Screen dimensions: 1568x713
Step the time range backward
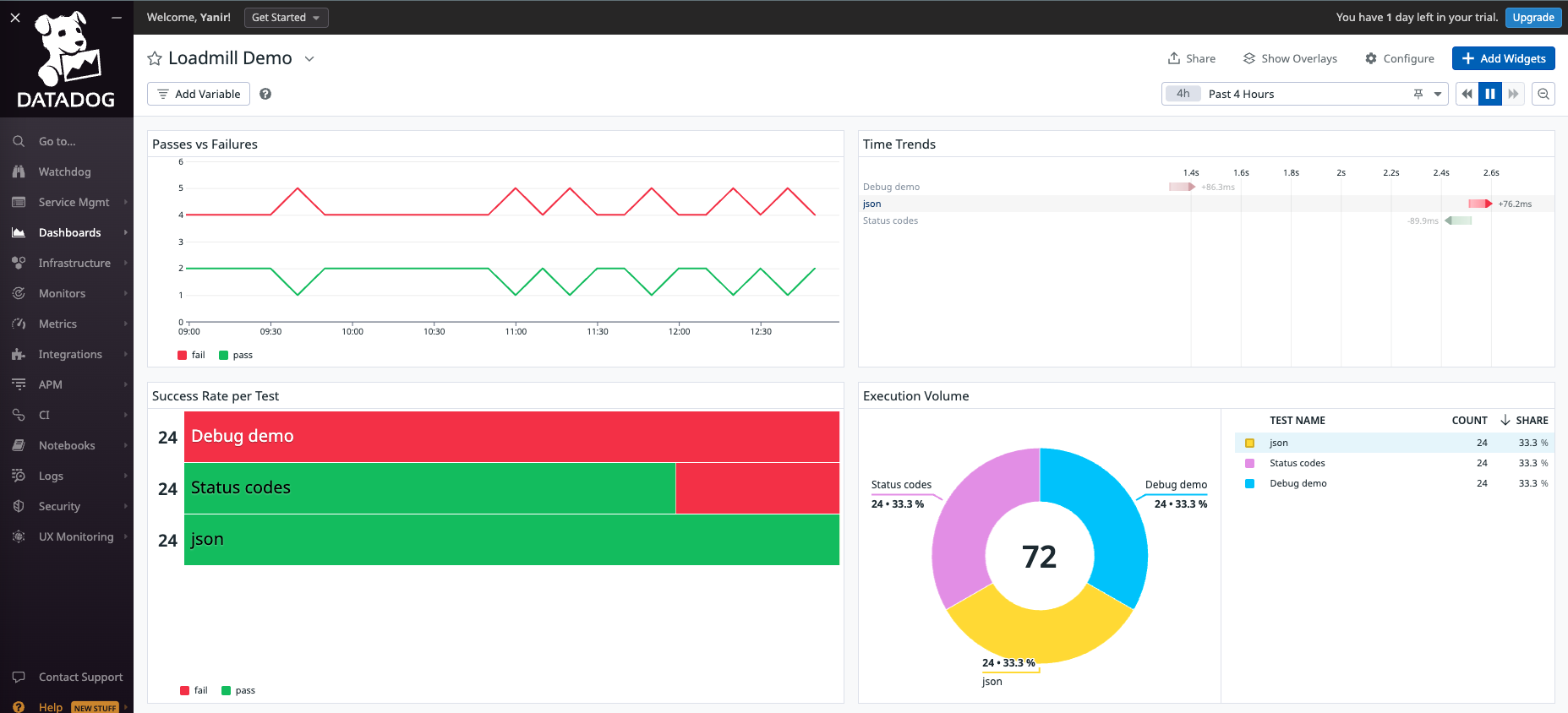point(1467,94)
